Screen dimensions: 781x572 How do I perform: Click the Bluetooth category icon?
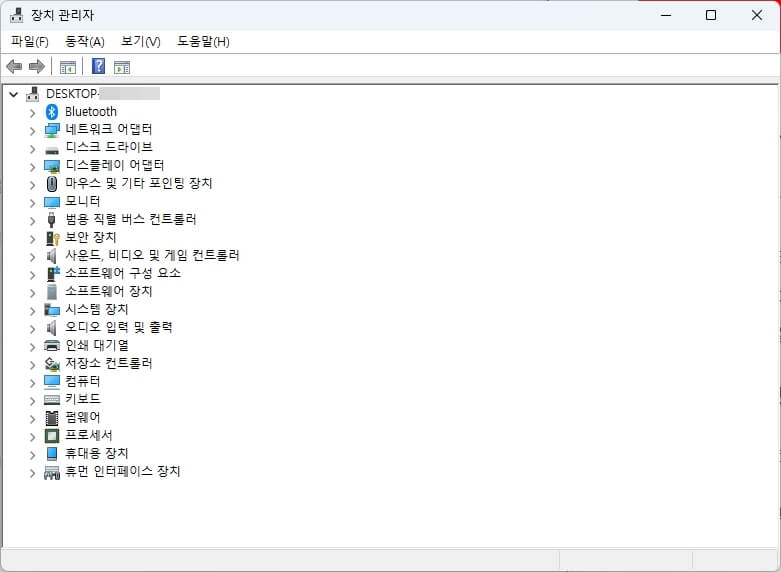52,112
